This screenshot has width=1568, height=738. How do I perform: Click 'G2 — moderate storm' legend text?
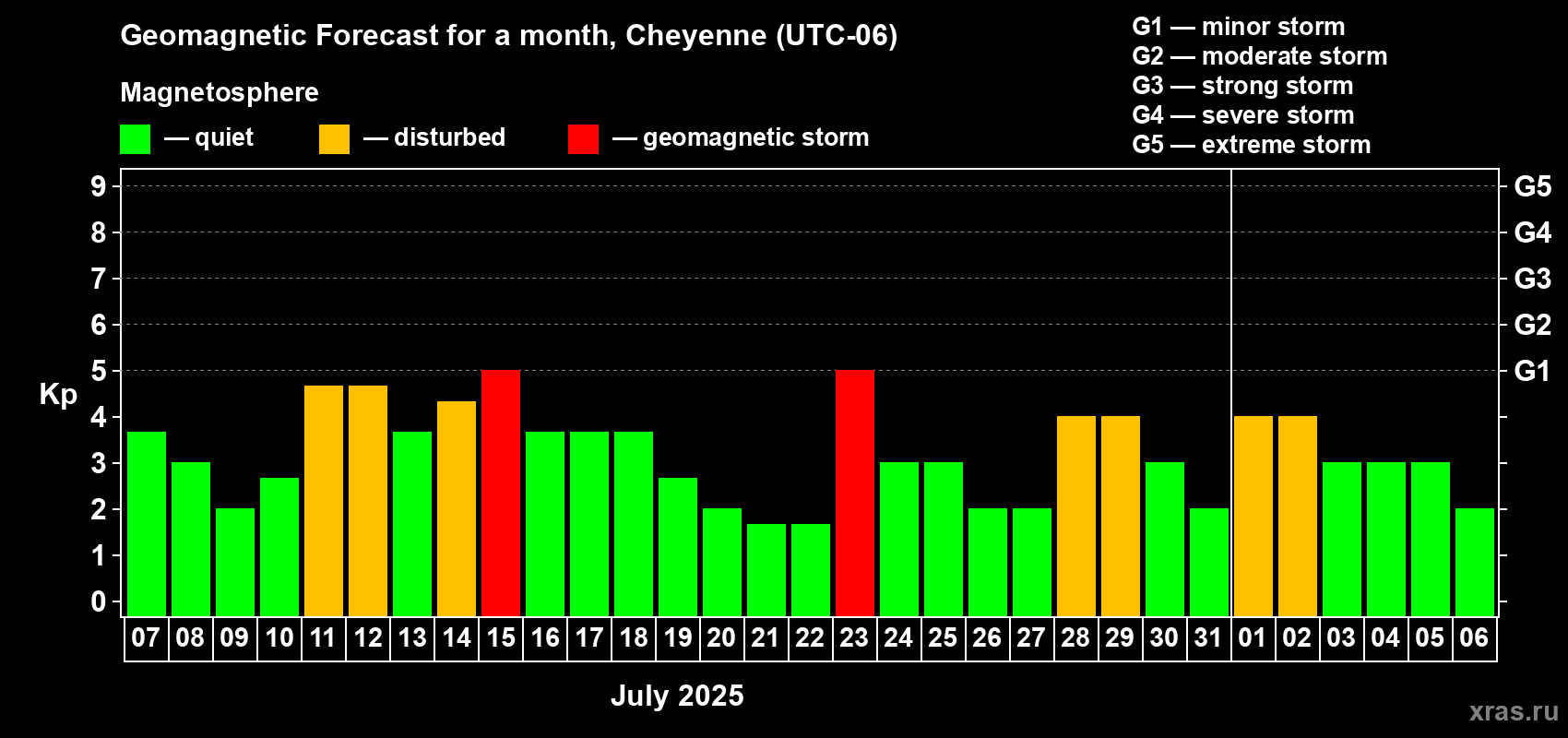[x=1260, y=56]
